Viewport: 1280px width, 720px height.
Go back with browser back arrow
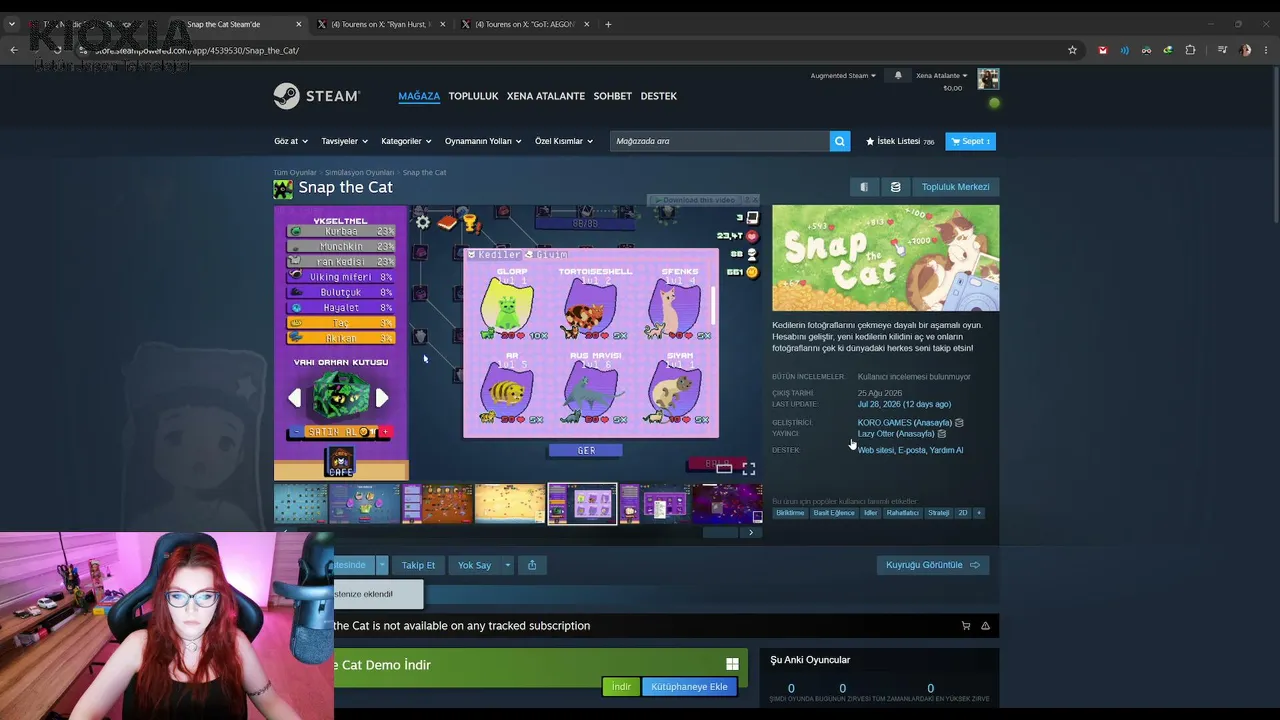(x=14, y=50)
